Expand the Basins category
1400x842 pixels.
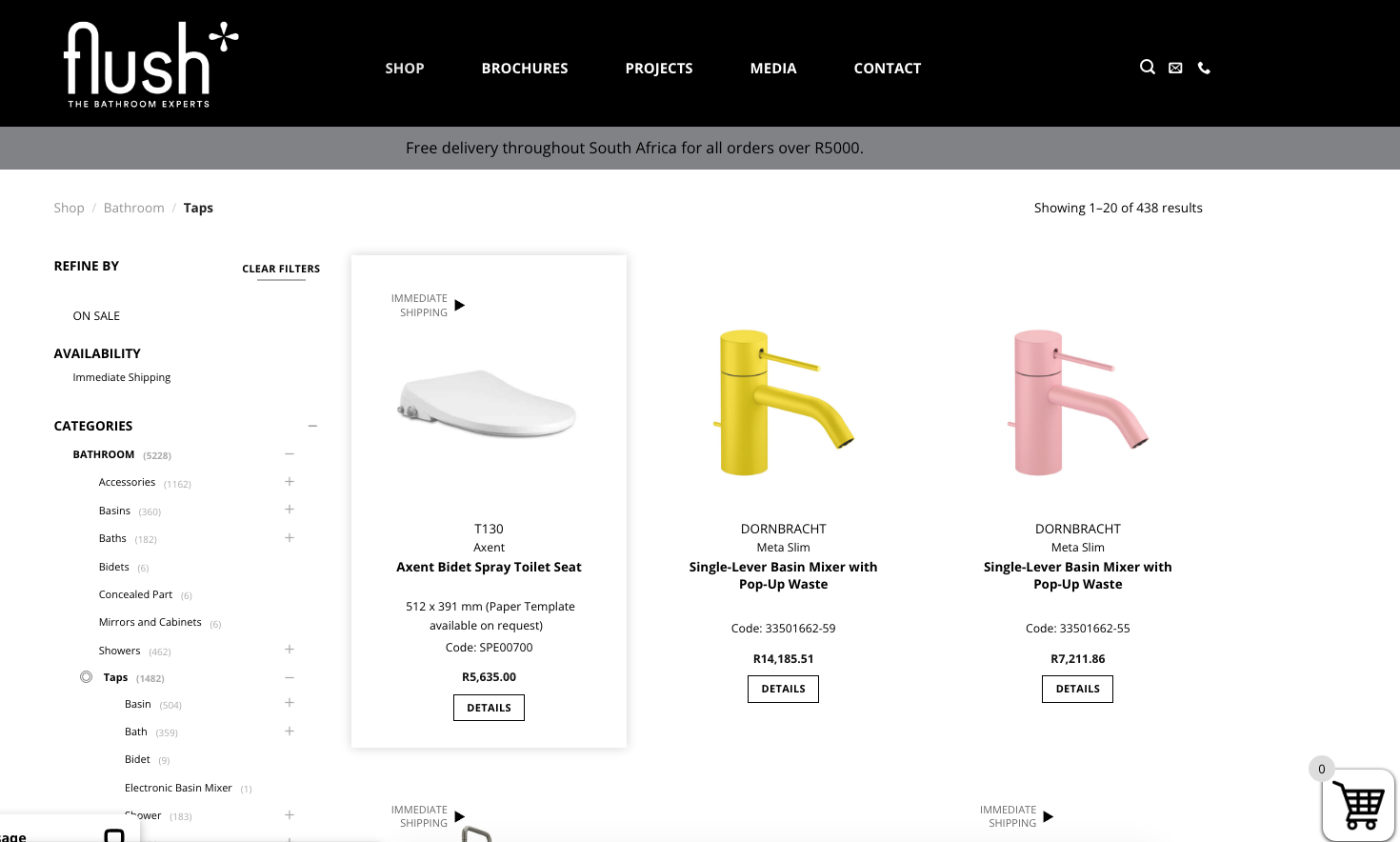(290, 510)
